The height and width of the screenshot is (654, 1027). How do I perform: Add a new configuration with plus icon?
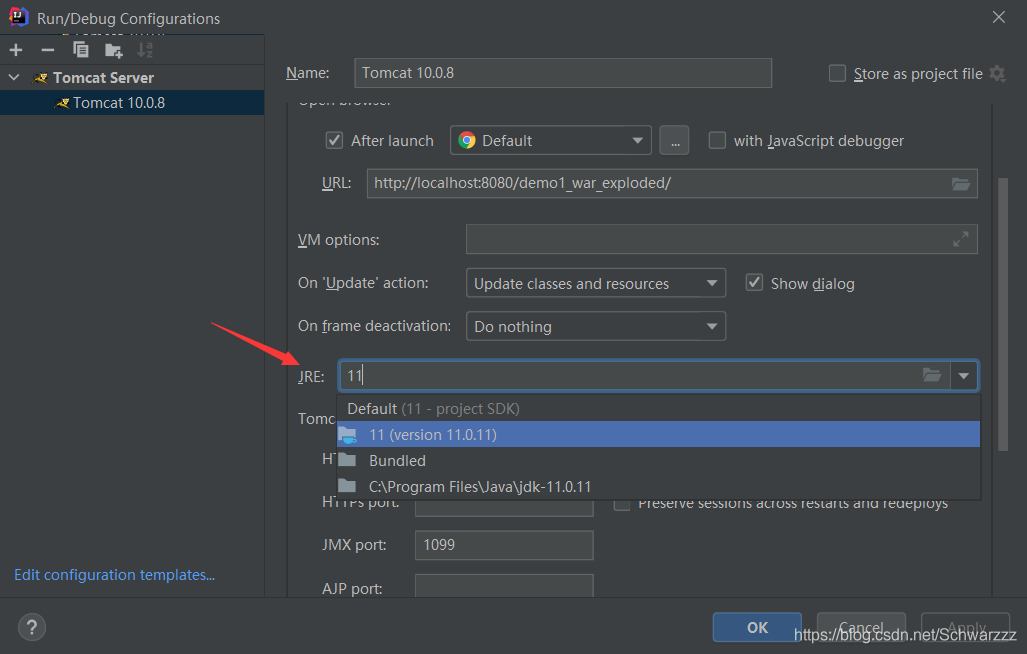coord(16,50)
